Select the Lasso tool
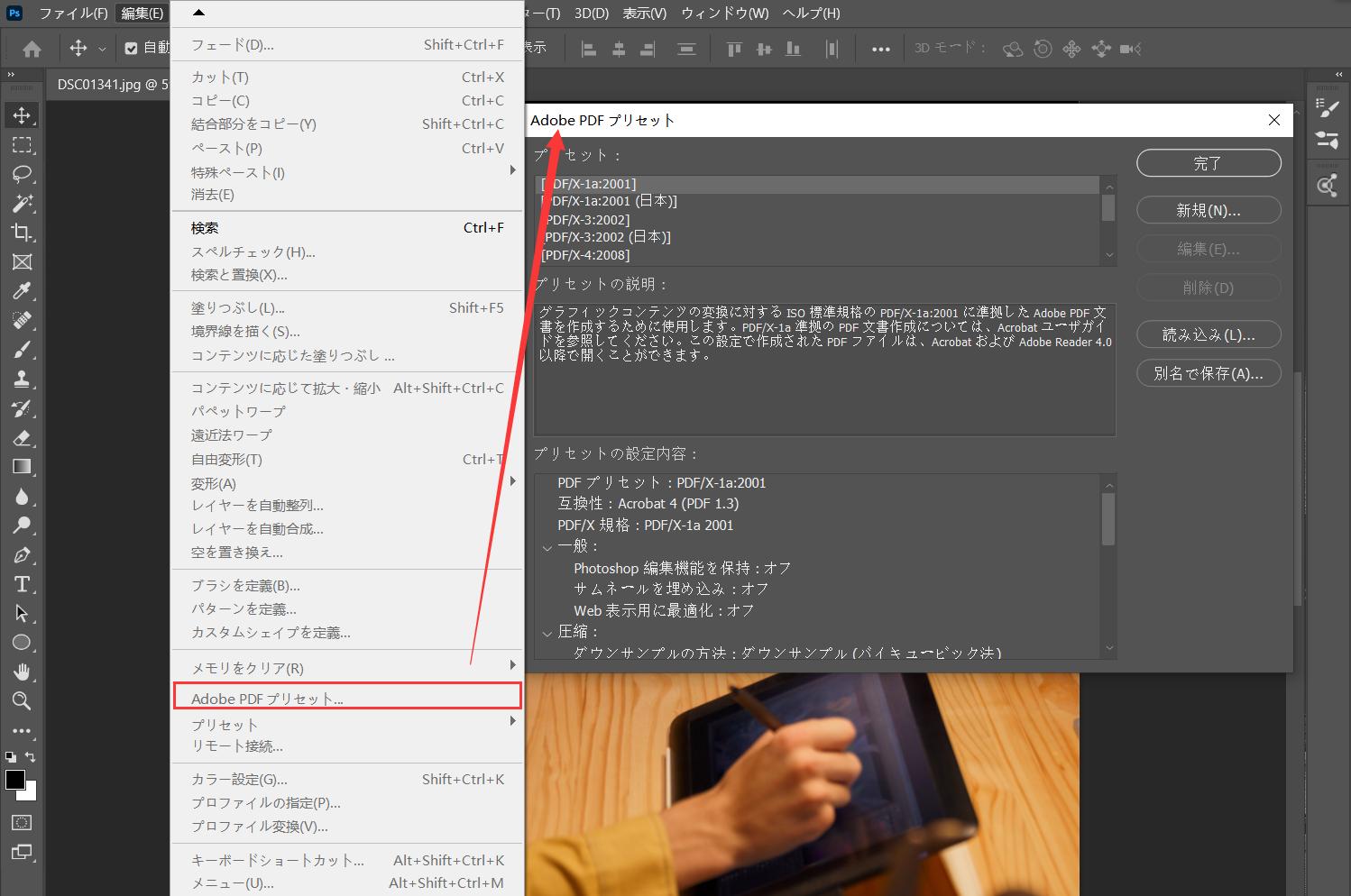The image size is (1351, 896). [22, 174]
